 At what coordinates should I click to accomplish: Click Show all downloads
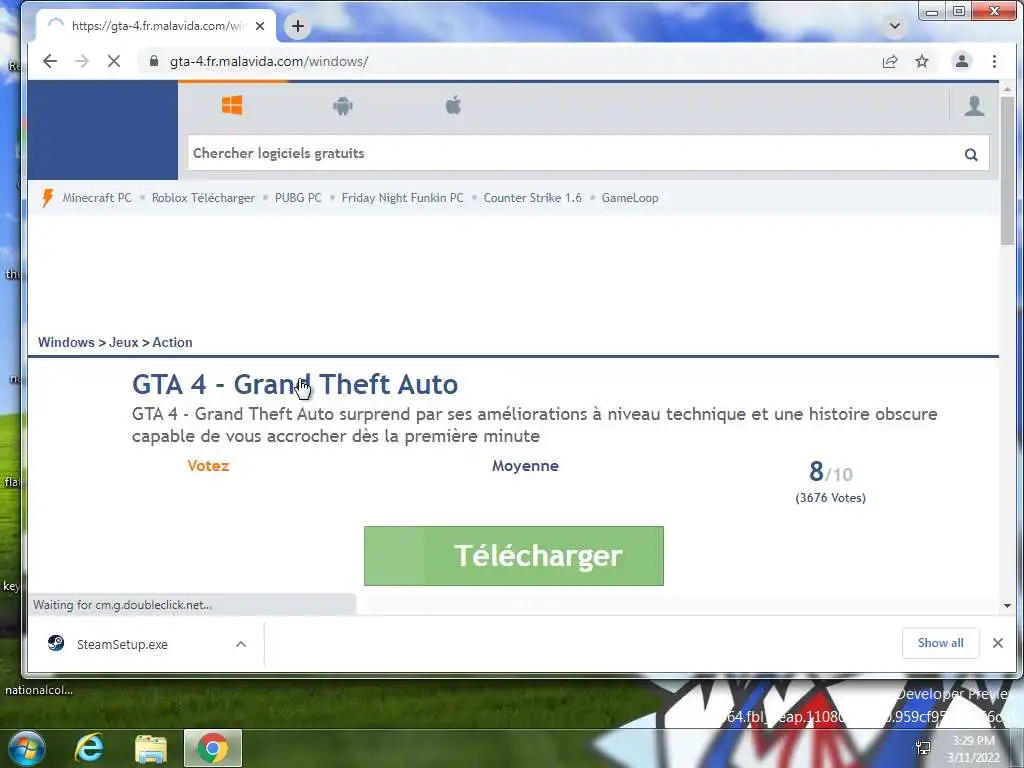(940, 643)
